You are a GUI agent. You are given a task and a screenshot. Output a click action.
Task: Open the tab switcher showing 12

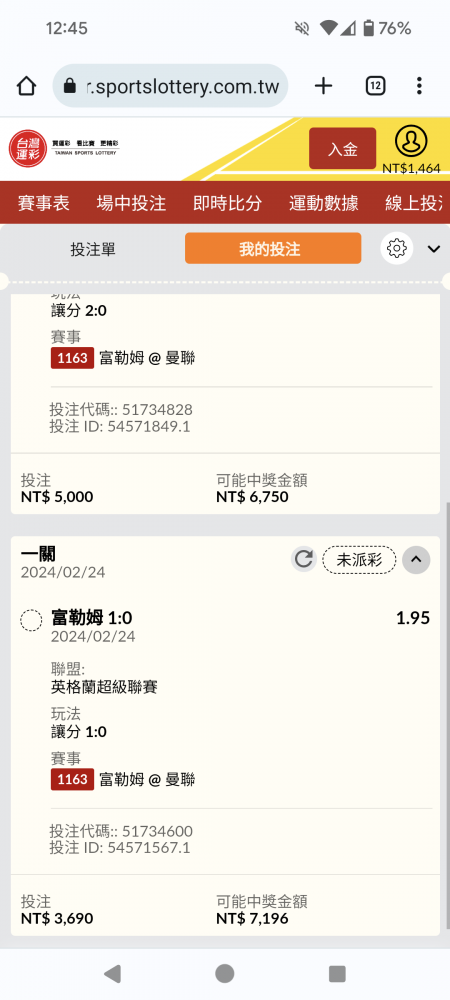coord(375,85)
